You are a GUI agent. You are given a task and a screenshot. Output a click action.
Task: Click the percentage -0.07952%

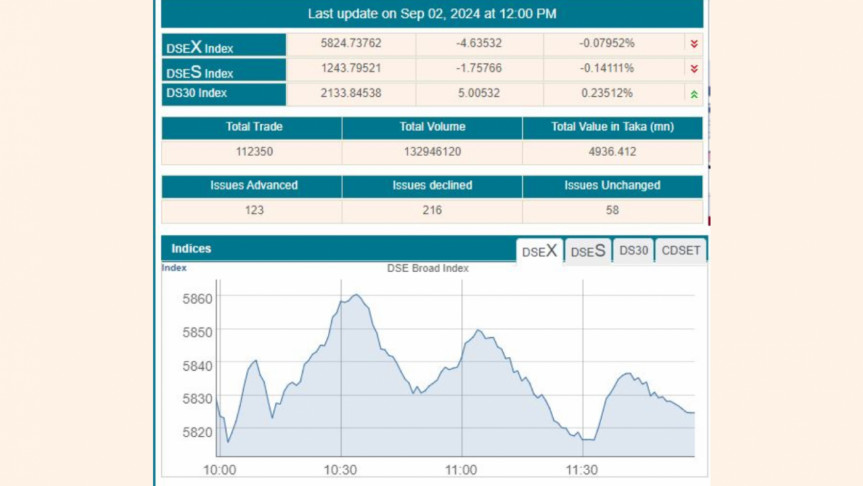coord(607,43)
